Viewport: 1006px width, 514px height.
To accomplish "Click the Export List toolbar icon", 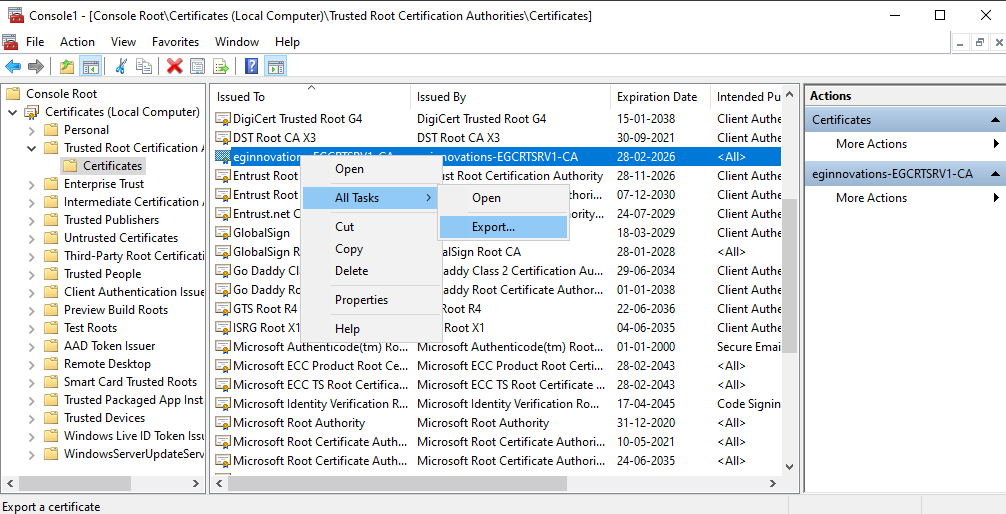I will click(x=221, y=66).
